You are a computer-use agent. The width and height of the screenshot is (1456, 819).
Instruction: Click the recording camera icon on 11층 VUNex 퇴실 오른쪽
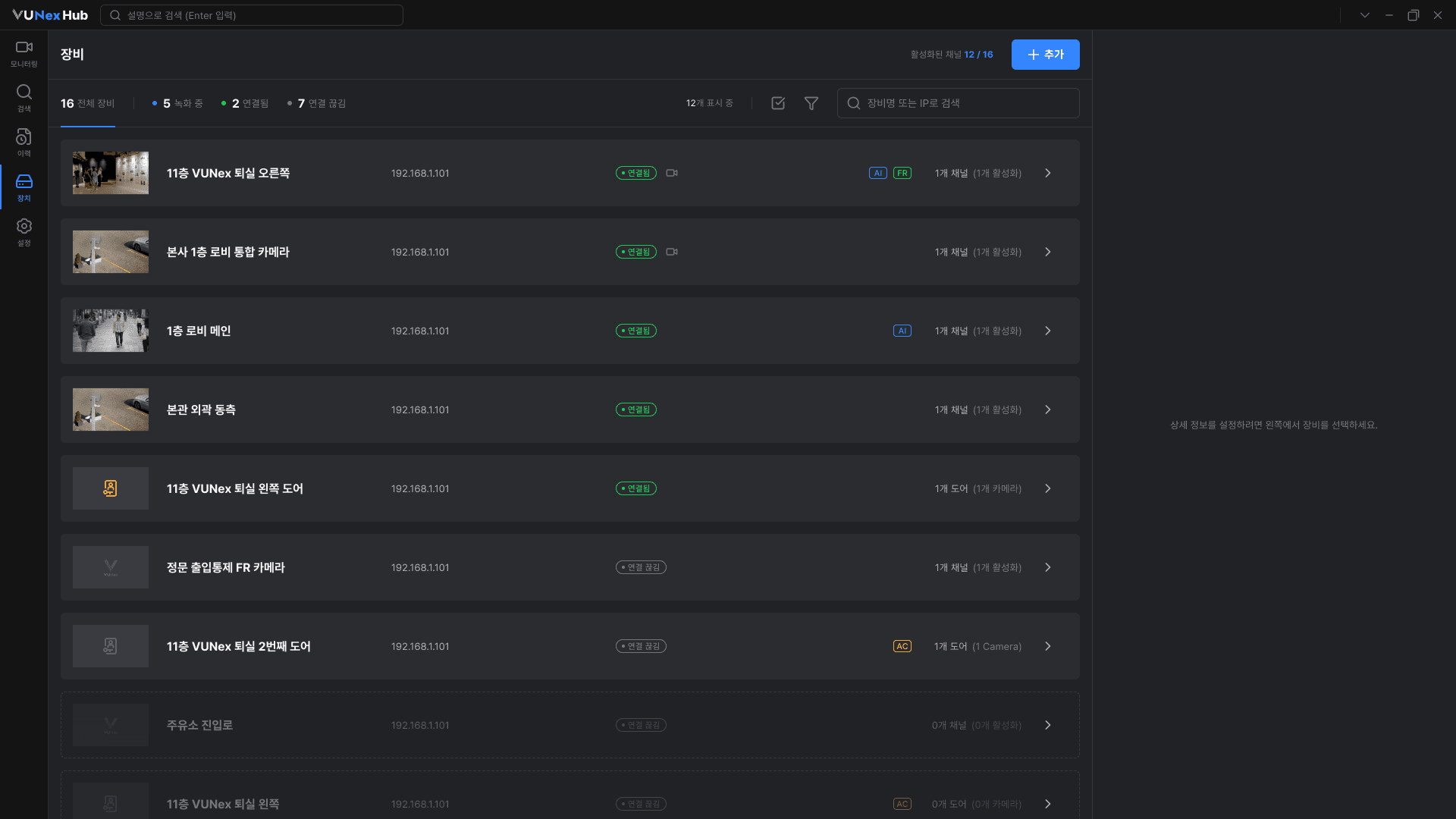(672, 173)
